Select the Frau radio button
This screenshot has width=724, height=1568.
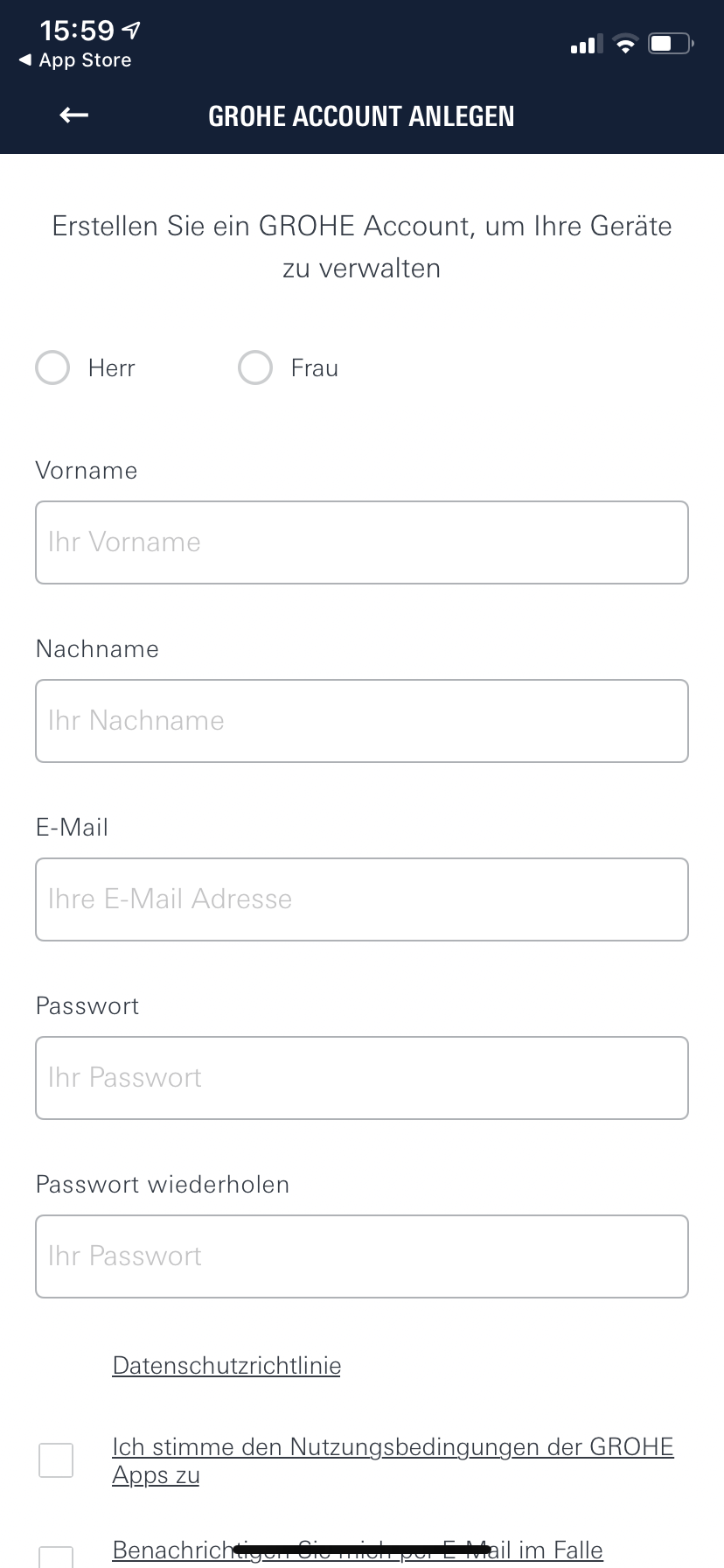click(255, 368)
